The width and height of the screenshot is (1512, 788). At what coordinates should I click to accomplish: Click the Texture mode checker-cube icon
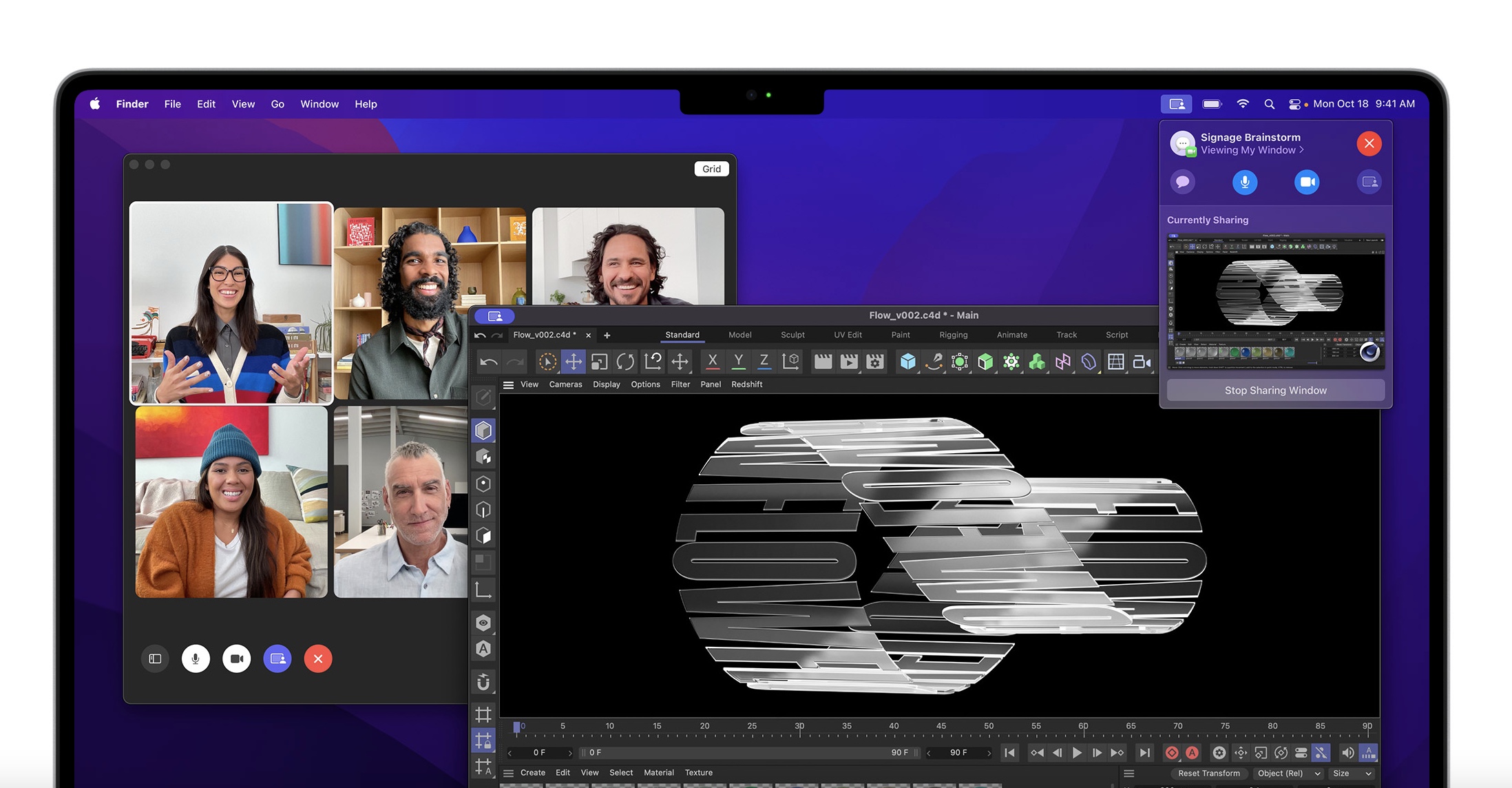[483, 457]
